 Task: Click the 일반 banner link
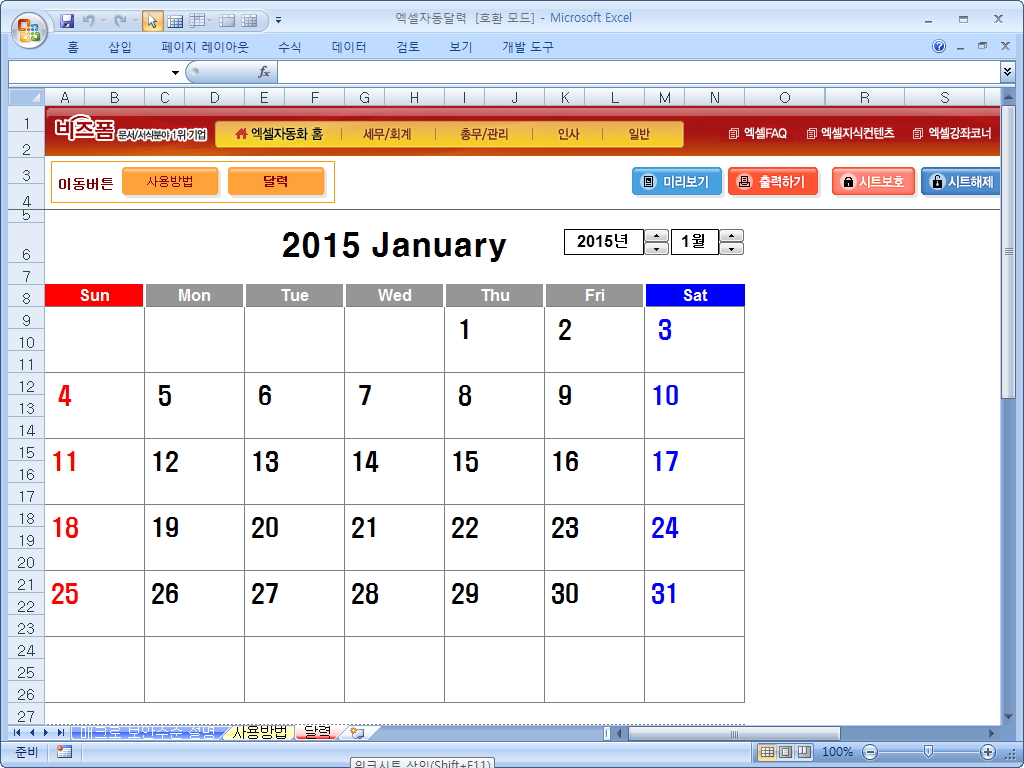(639, 134)
